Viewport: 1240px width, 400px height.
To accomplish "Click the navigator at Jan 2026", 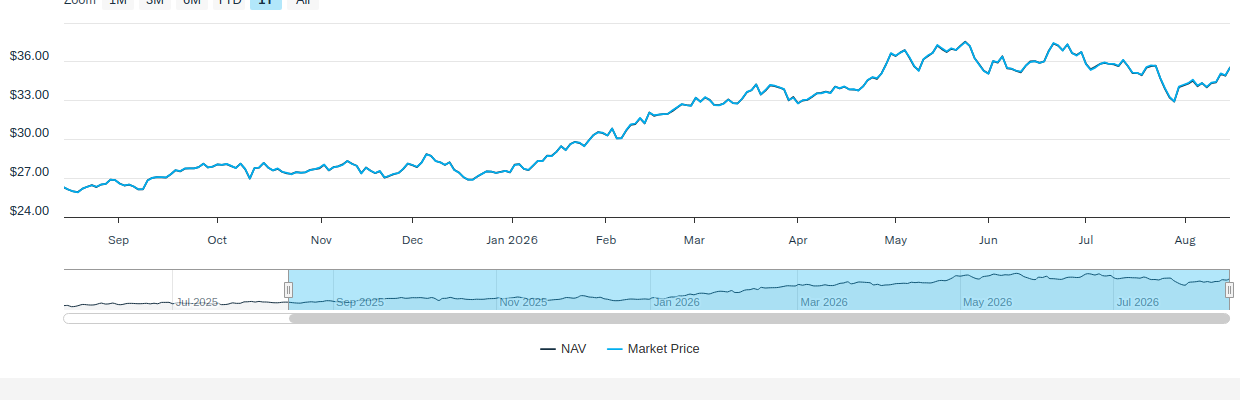I will pyautogui.click(x=677, y=302).
